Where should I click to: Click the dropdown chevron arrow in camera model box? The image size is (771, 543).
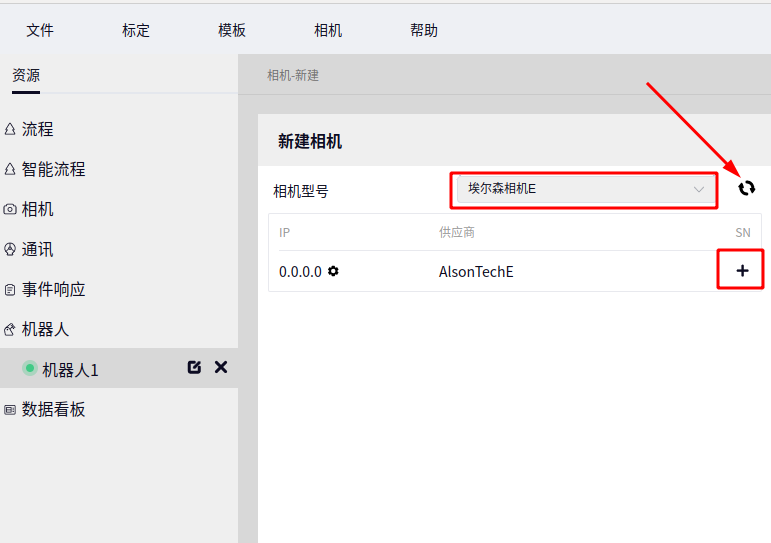[698, 189]
